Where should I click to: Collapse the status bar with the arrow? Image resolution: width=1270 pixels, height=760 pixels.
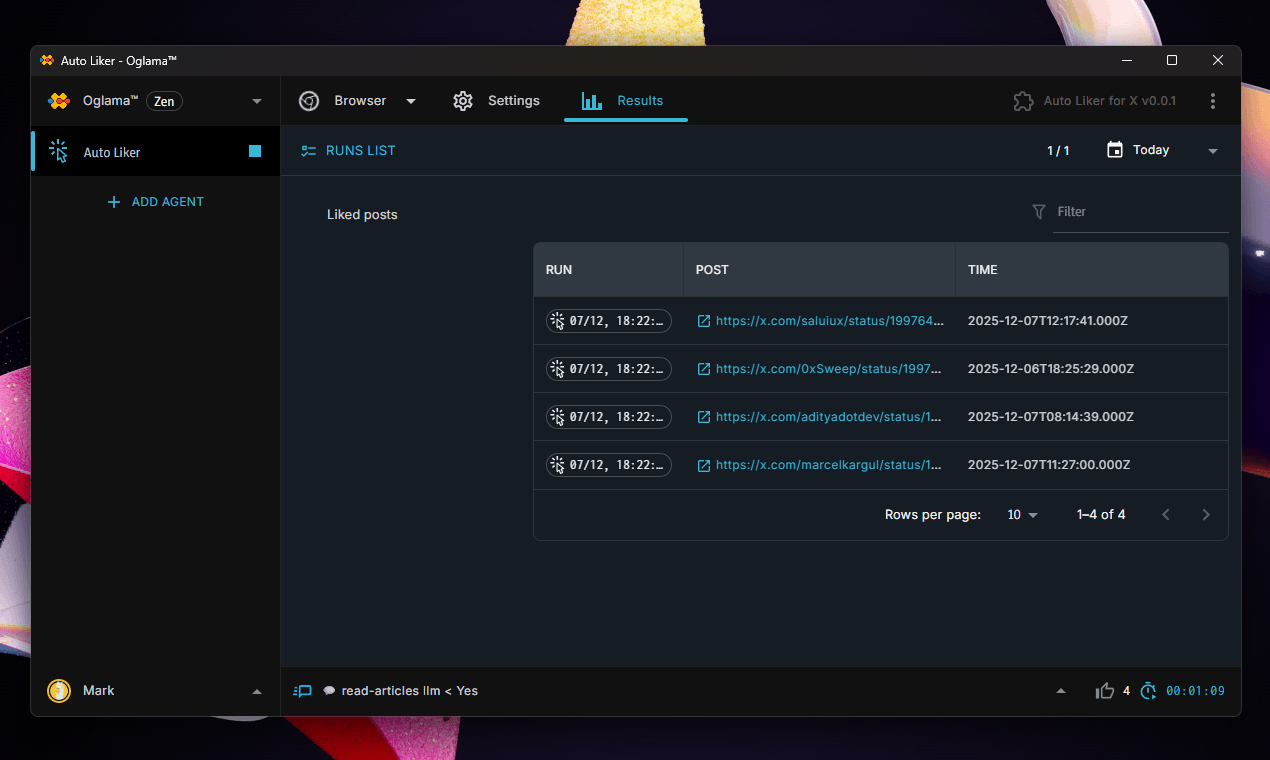pos(1061,690)
